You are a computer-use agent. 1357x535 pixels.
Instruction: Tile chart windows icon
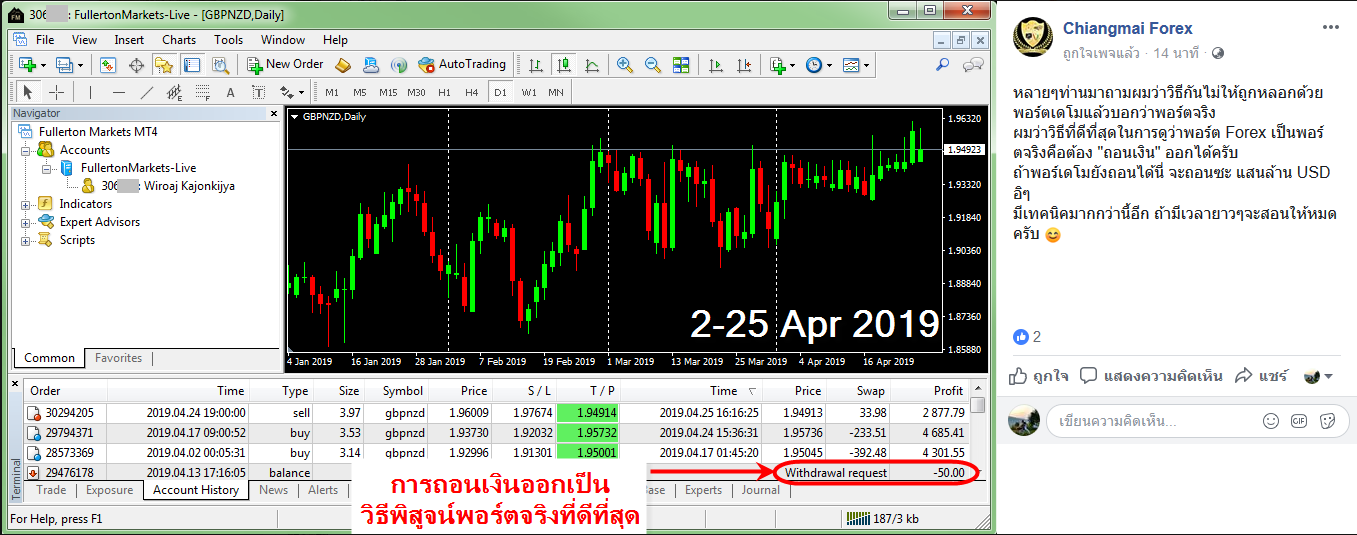[682, 65]
